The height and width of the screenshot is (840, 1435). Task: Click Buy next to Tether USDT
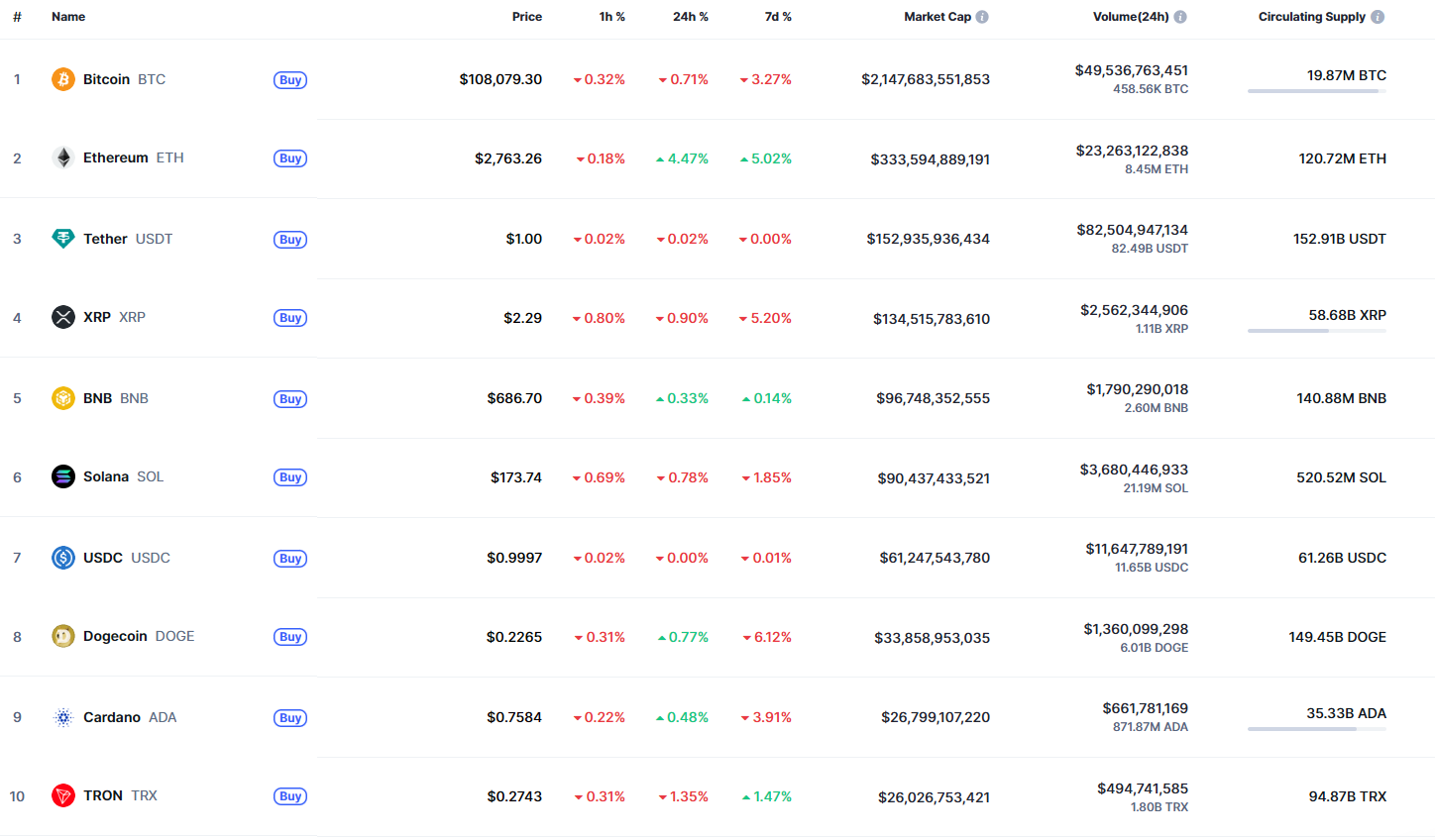pos(290,240)
